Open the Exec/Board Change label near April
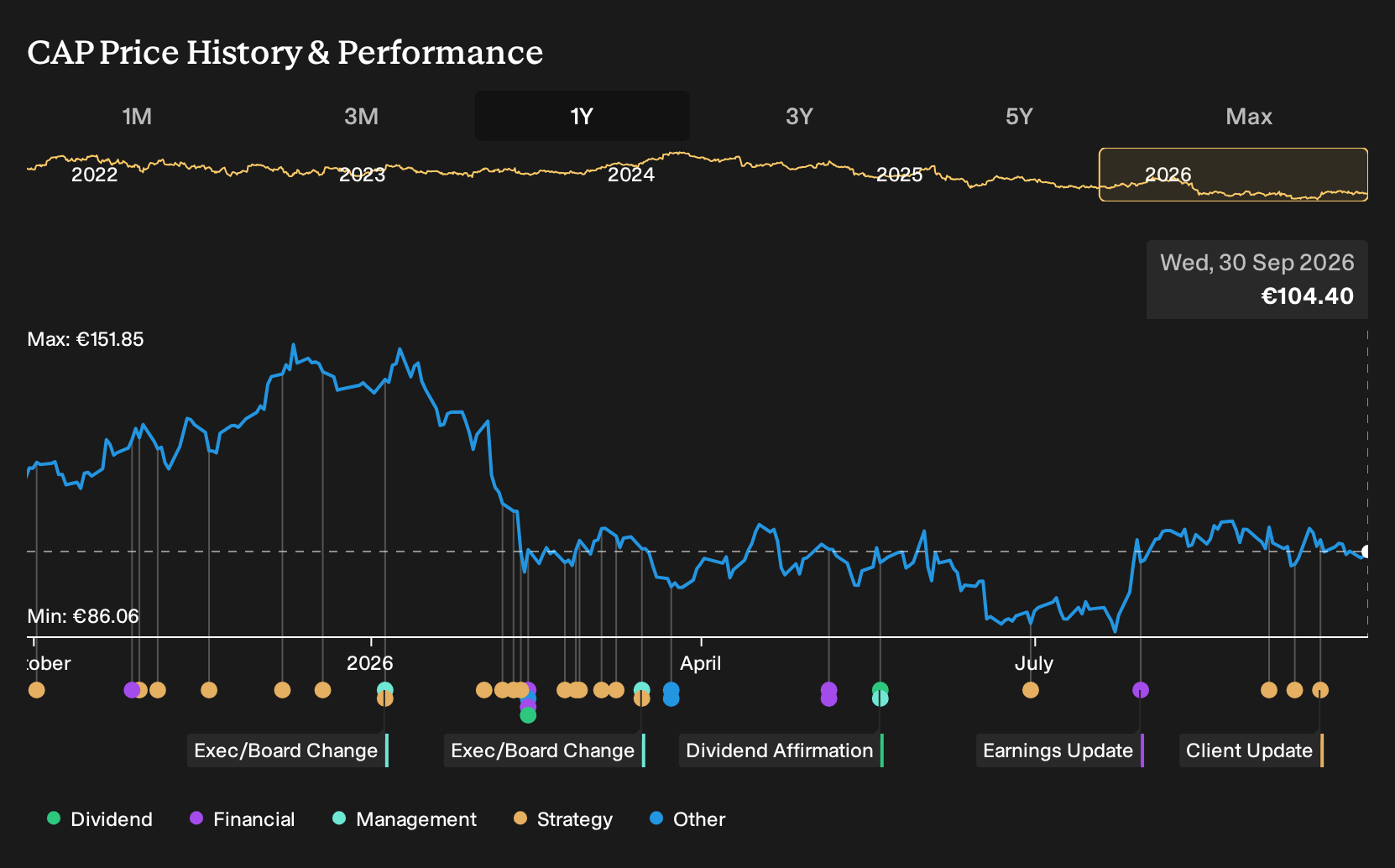The height and width of the screenshot is (868, 1395). point(545,750)
